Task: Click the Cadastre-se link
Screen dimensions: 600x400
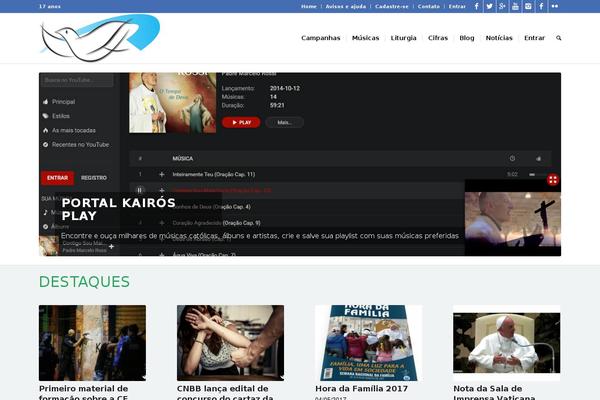Action: pos(392,7)
